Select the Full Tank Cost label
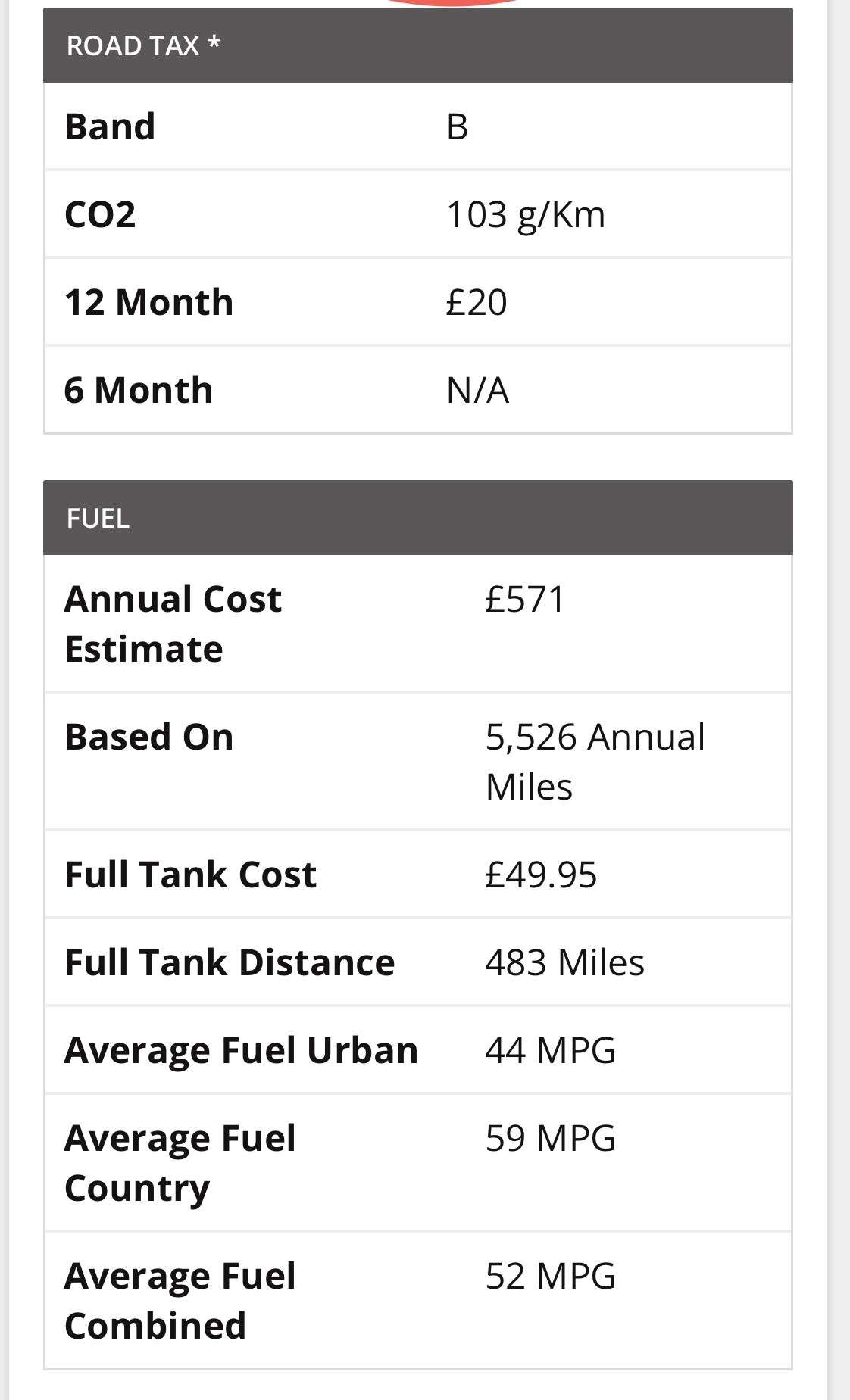This screenshot has width=850, height=1400. click(x=190, y=875)
